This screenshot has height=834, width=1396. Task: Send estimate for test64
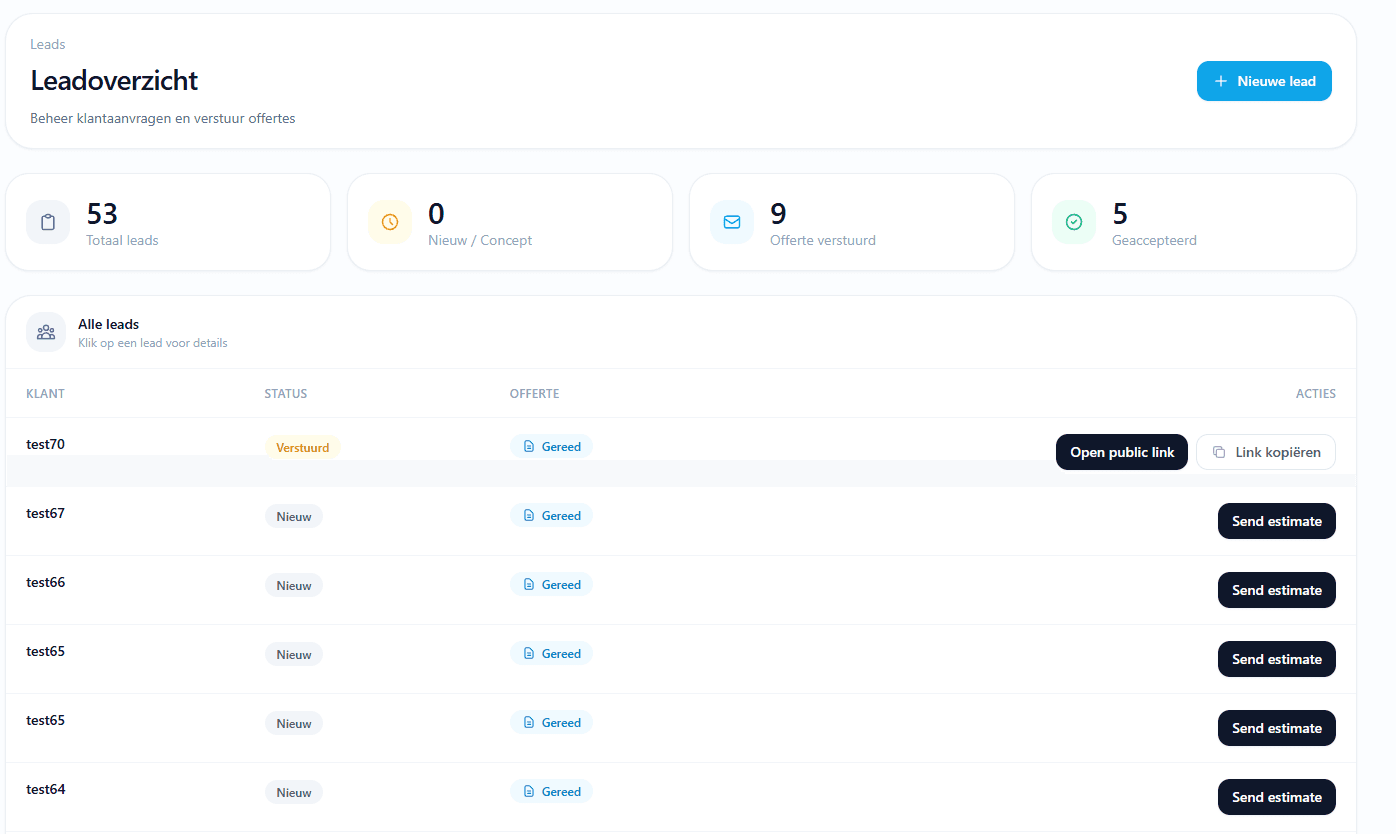pos(1277,797)
